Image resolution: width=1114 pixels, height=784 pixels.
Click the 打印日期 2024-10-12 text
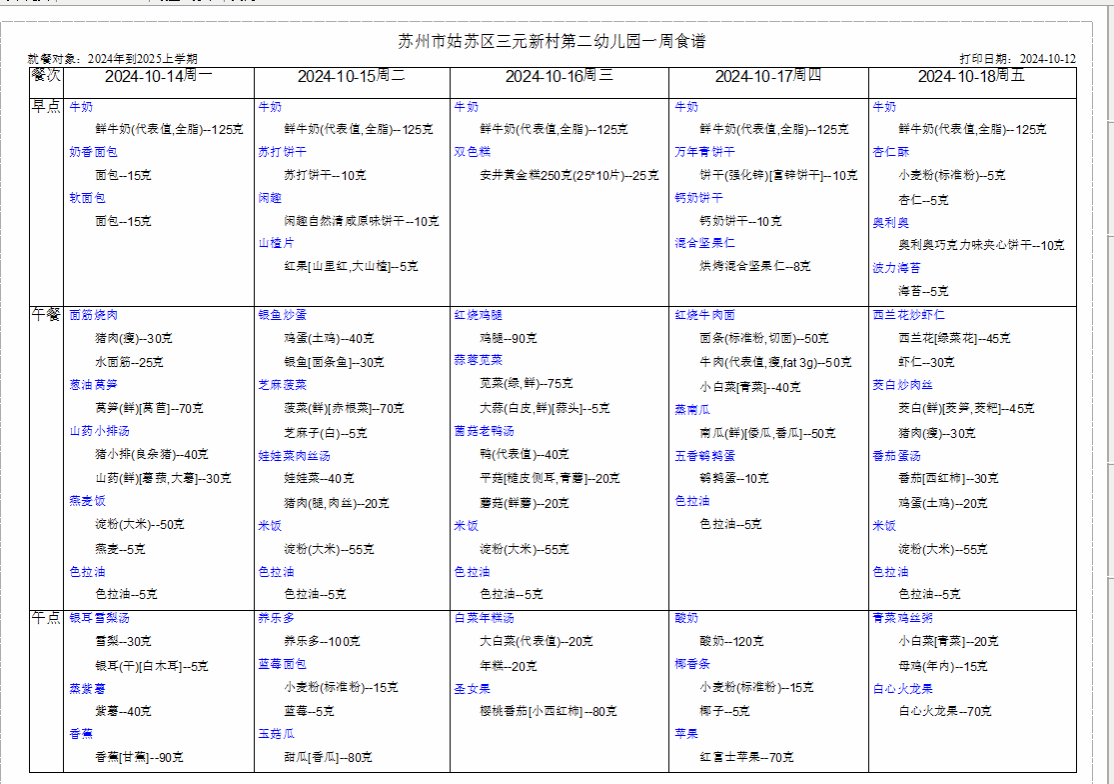[x=1017, y=59]
